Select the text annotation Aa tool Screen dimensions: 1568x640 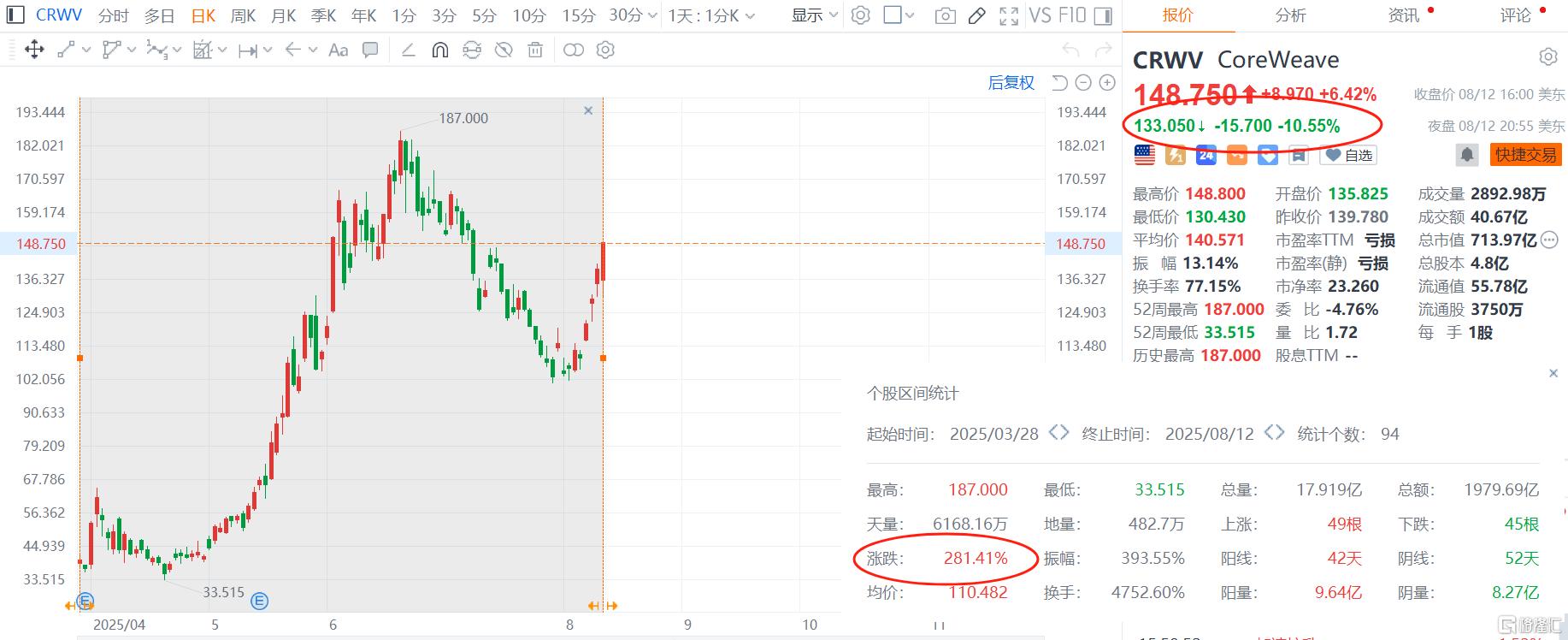click(x=339, y=50)
